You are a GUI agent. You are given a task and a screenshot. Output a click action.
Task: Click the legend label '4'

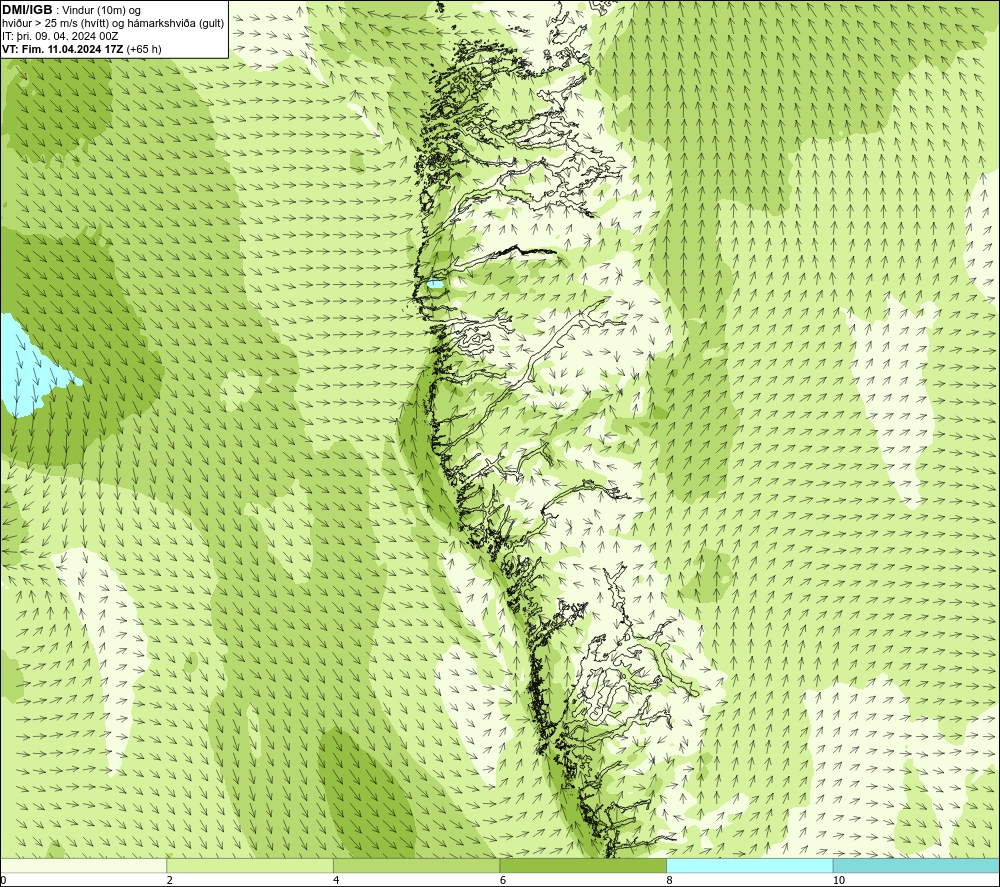pos(336,880)
